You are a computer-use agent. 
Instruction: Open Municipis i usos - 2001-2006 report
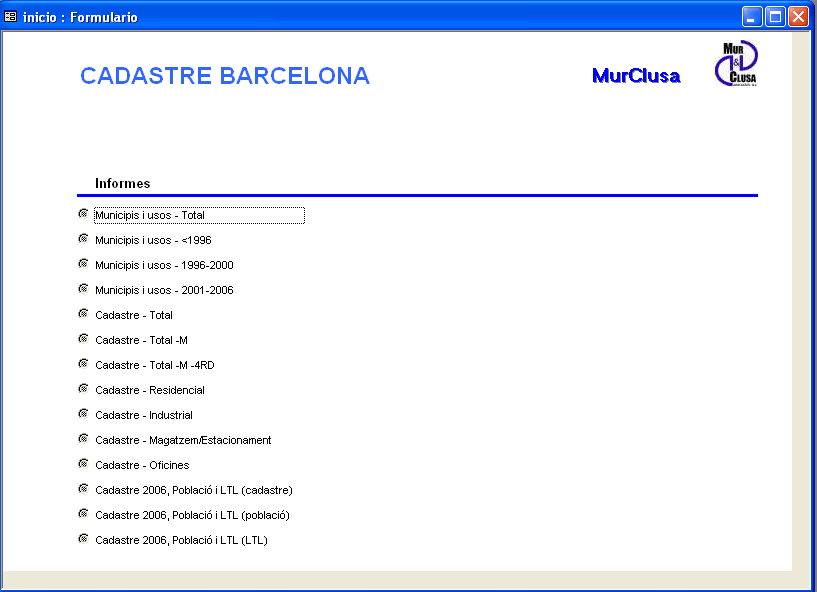point(164,290)
